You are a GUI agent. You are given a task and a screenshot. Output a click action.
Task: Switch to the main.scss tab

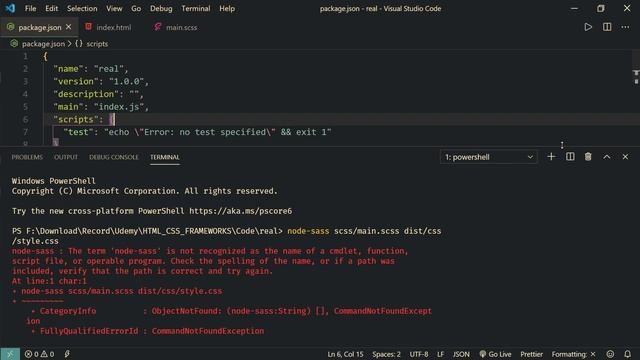click(181, 27)
